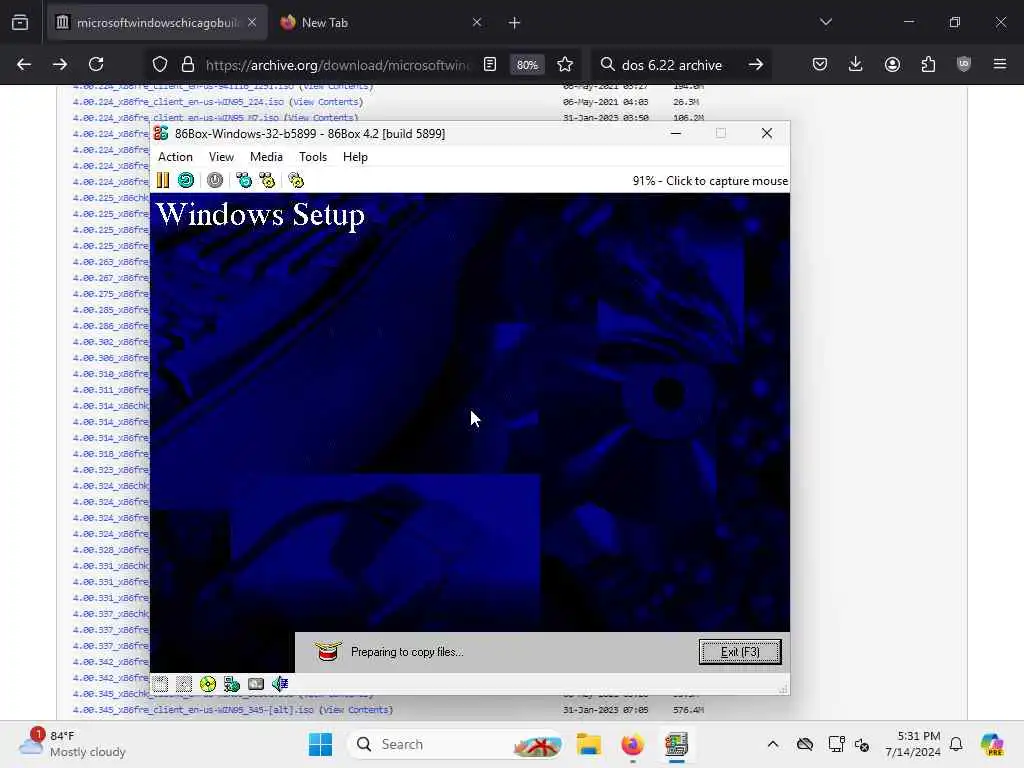This screenshot has height=768, width=1024.
Task: Hard reset the emulated machine (green arrow icon)
Action: (186, 180)
